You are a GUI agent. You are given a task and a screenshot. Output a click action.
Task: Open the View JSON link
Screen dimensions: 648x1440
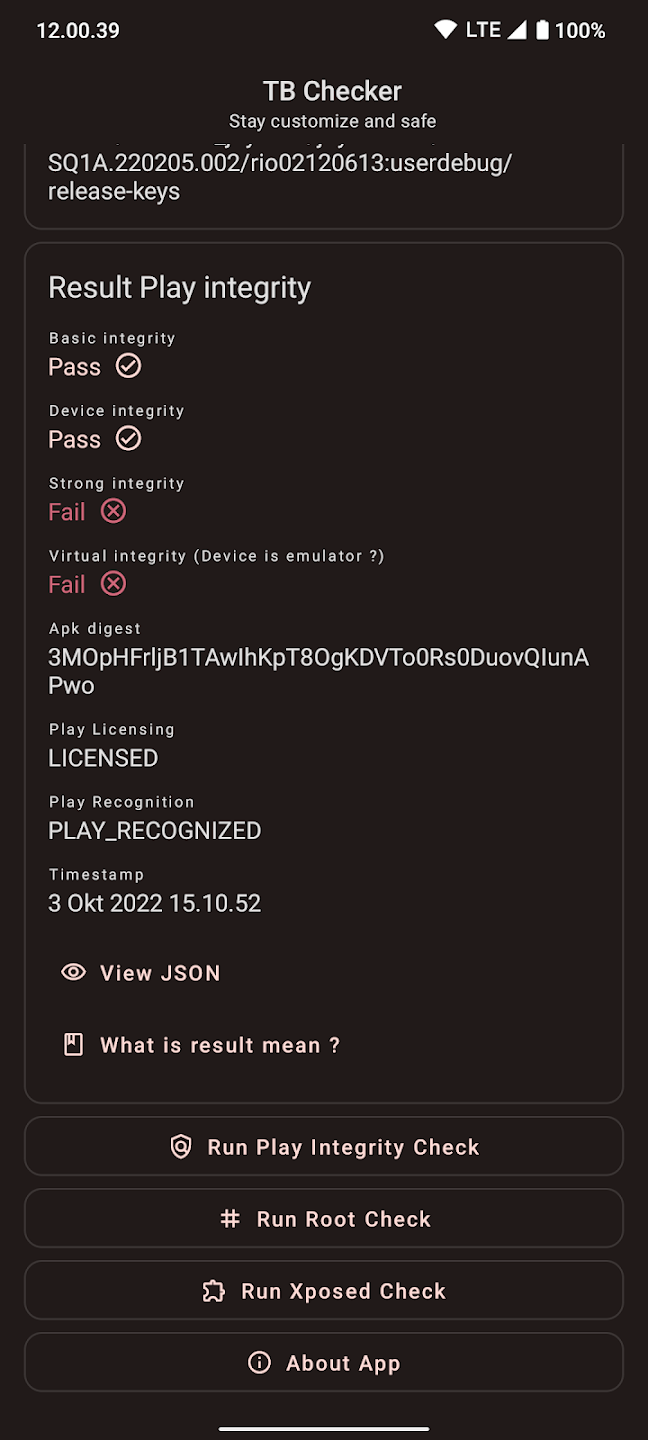coord(160,973)
